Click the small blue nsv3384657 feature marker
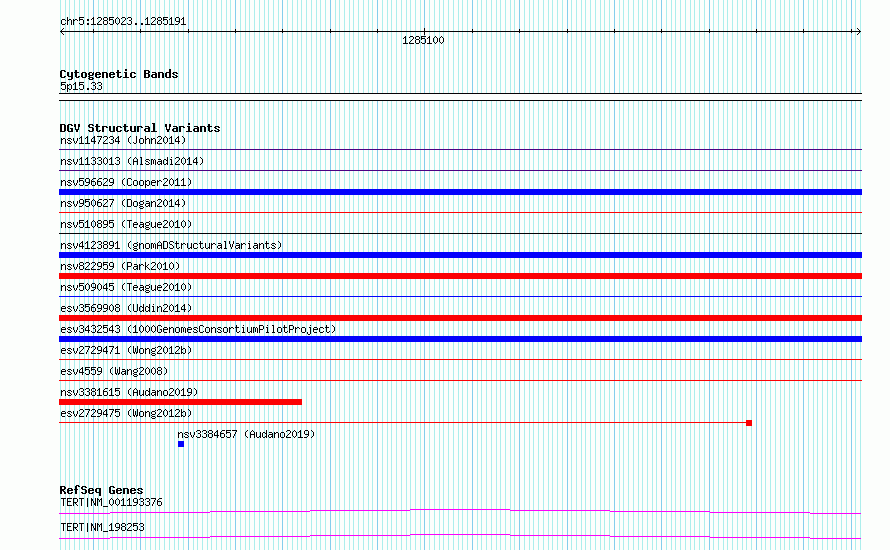 [x=181, y=444]
